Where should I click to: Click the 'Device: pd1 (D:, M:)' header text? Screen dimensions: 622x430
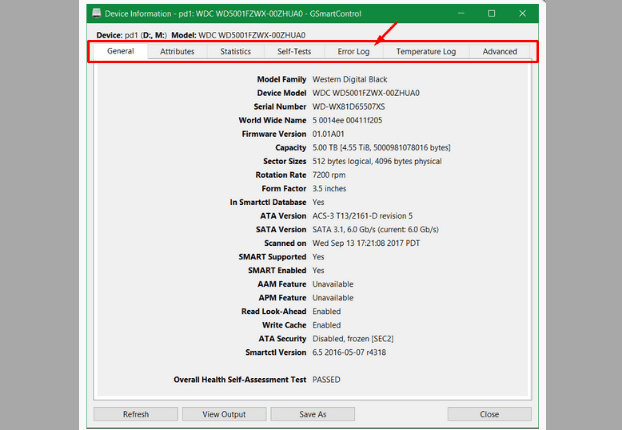point(132,35)
